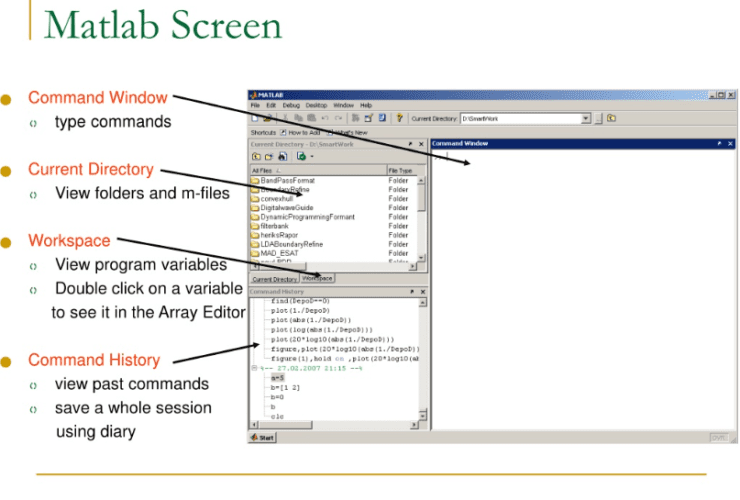Switch to the Workspace tab

[x=317, y=279]
